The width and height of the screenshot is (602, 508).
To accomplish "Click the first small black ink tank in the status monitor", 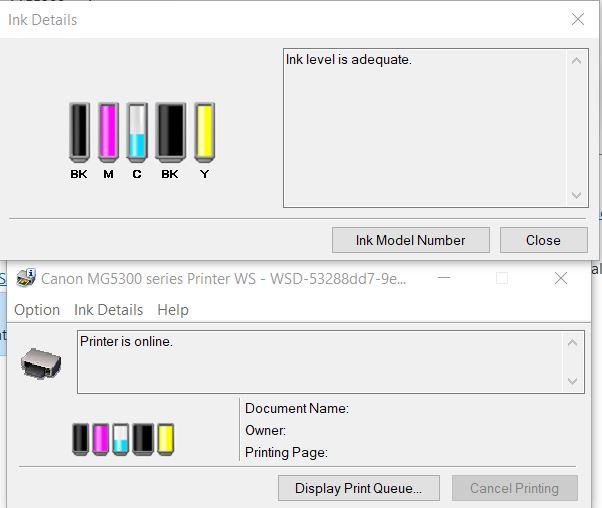I will (81, 439).
